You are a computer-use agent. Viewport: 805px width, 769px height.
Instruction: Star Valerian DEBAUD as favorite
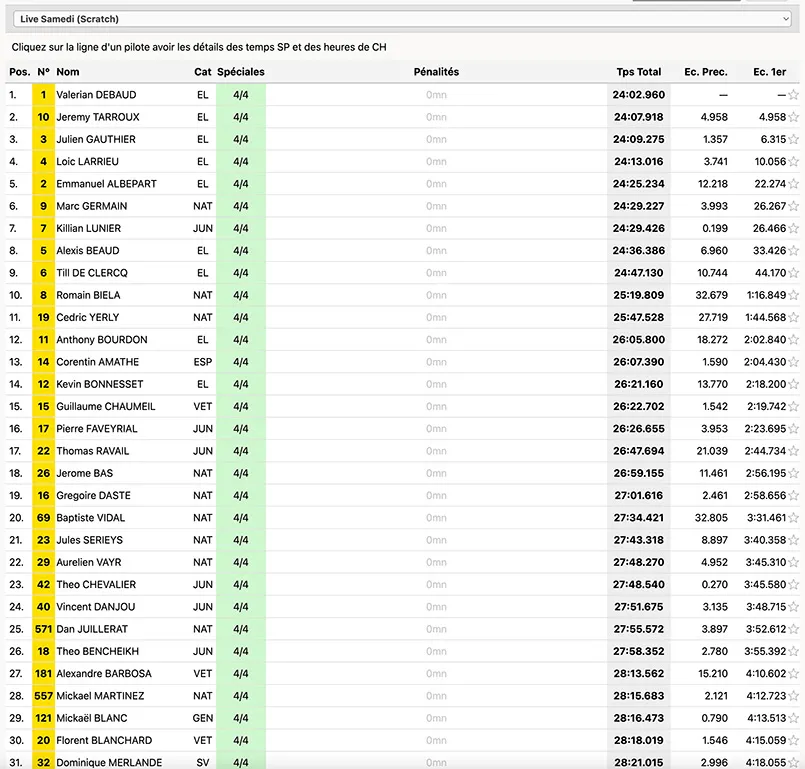[x=793, y=94]
